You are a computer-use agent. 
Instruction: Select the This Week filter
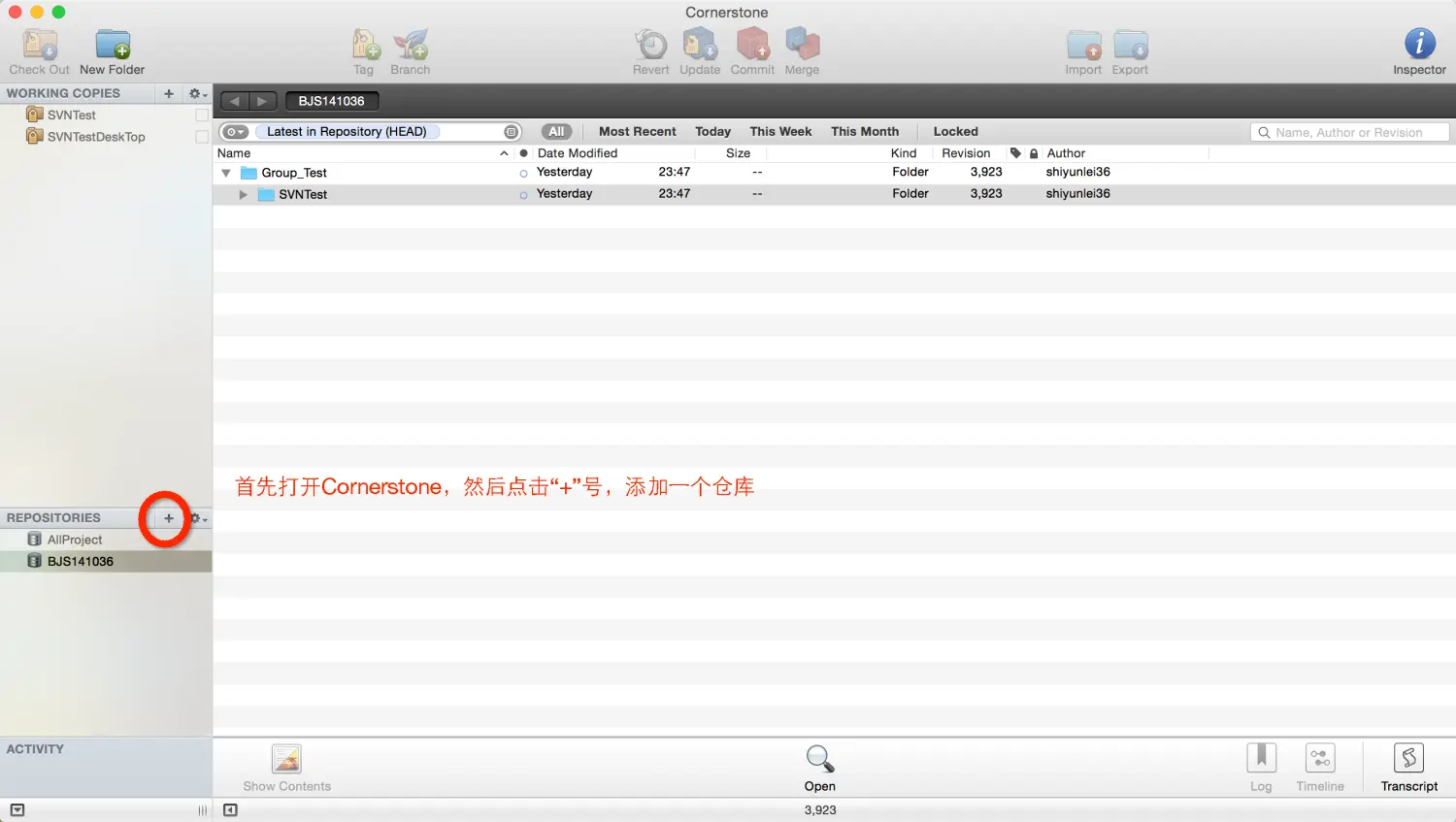[x=780, y=132]
